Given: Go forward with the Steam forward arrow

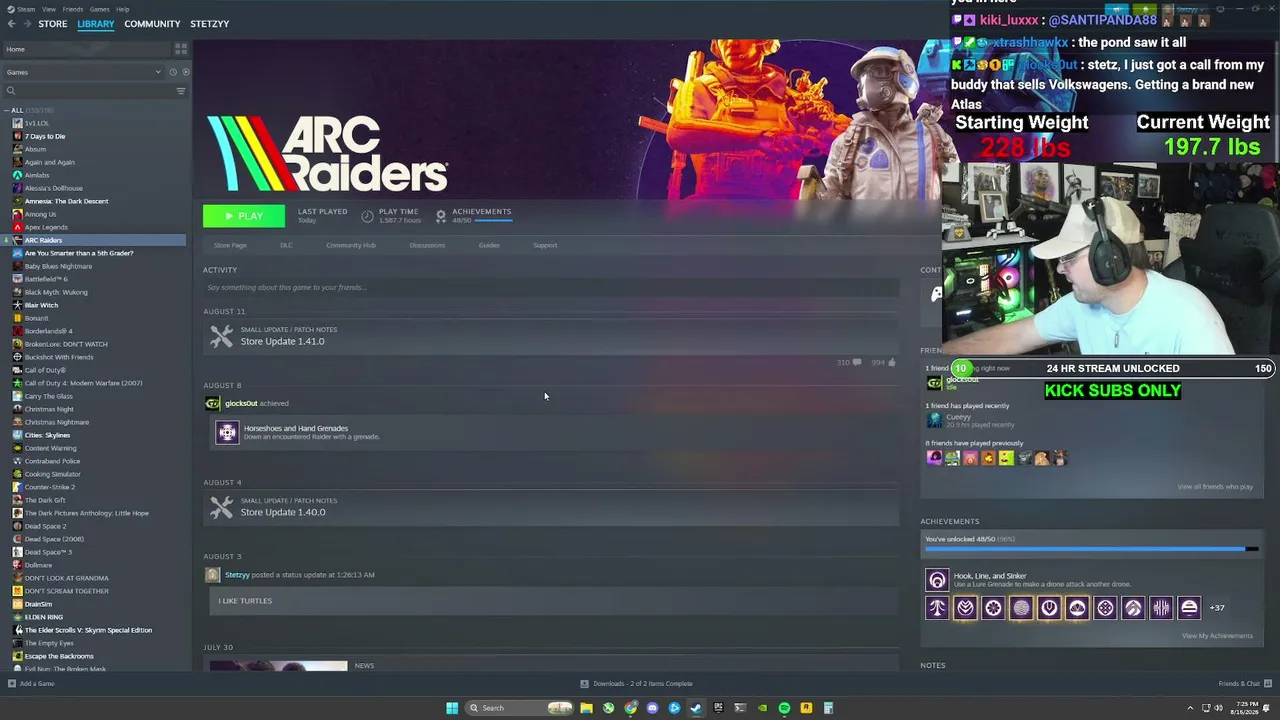Looking at the screenshot, I should 26,24.
